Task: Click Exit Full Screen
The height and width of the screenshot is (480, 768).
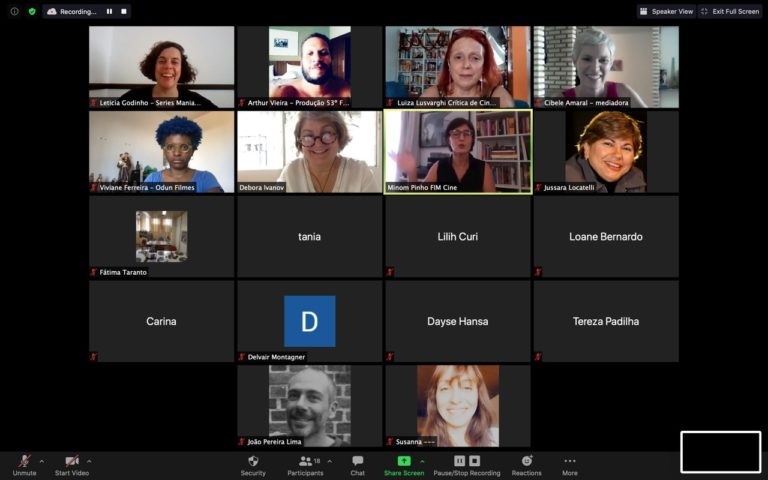Action: [x=730, y=12]
